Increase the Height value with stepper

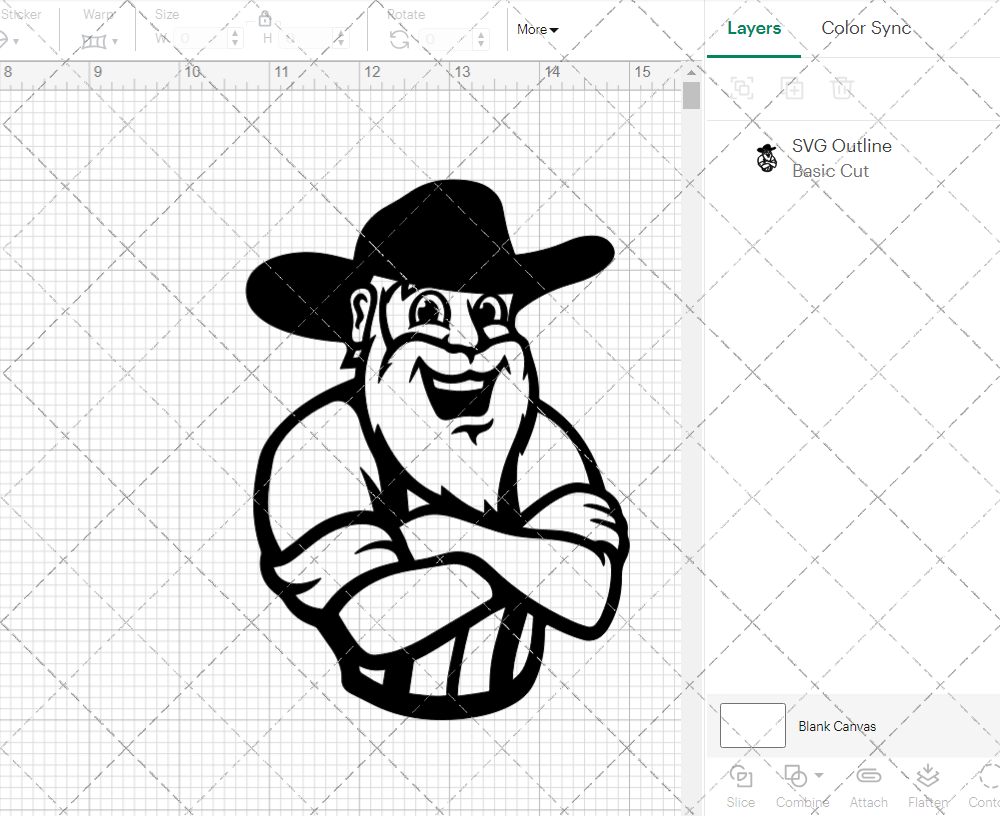click(x=340, y=34)
